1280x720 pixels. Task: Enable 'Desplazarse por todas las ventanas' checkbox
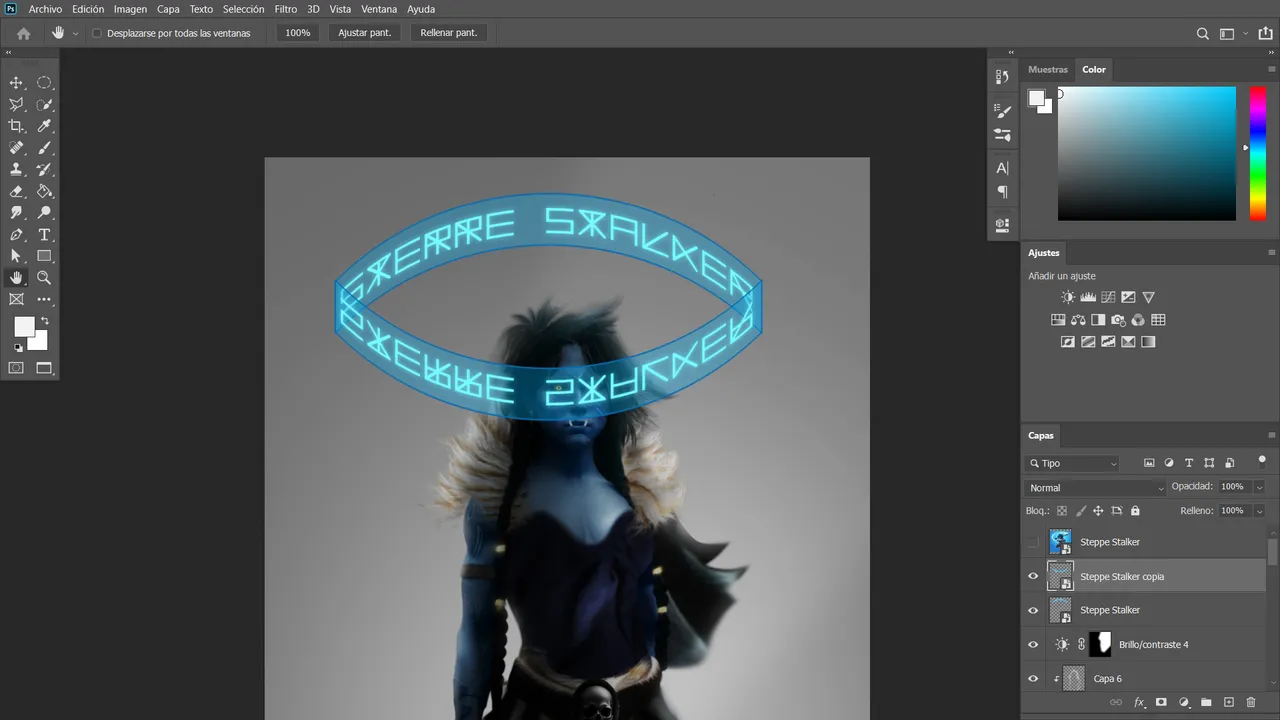pos(97,33)
